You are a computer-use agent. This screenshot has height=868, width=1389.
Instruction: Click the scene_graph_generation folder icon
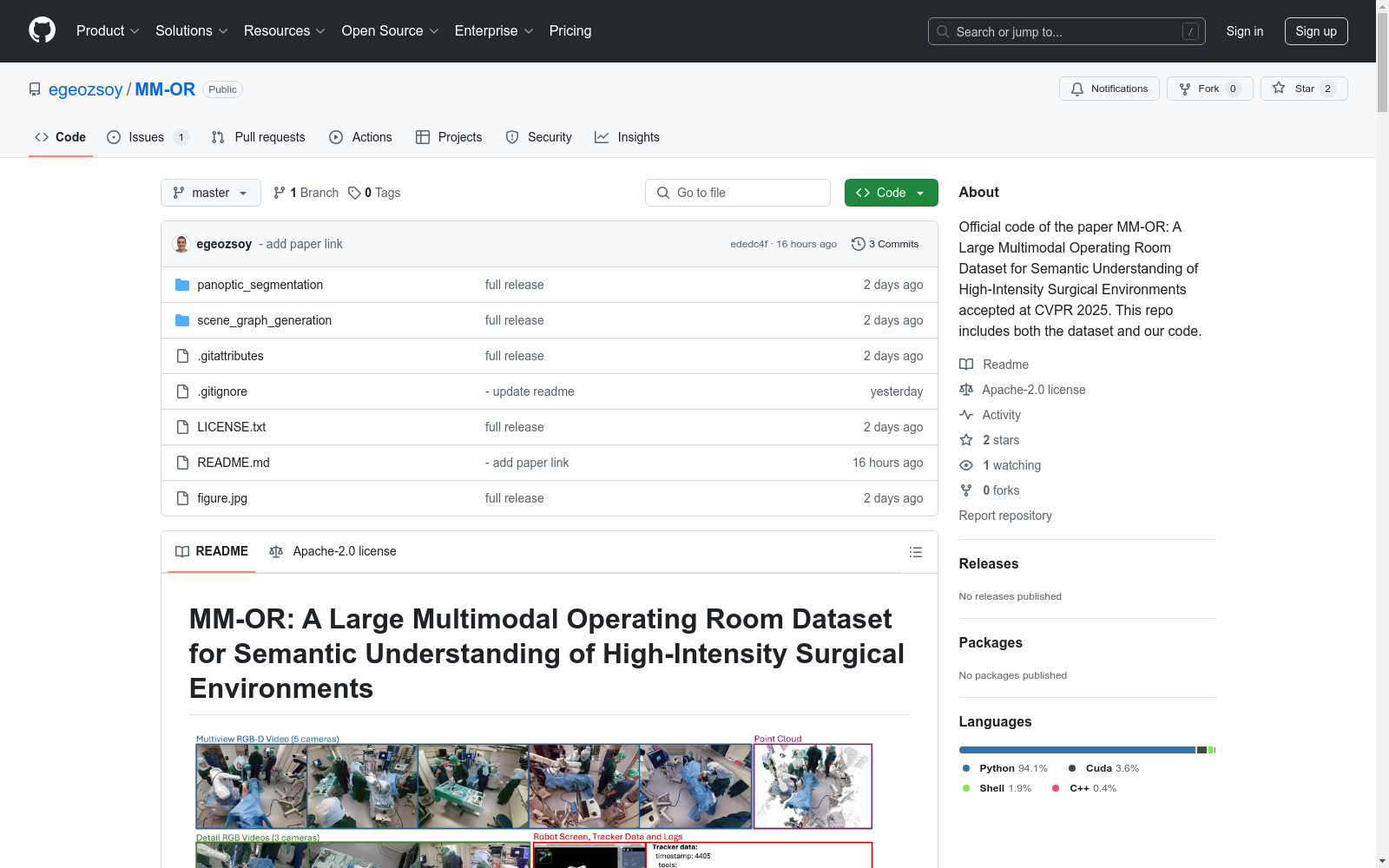[x=182, y=320]
